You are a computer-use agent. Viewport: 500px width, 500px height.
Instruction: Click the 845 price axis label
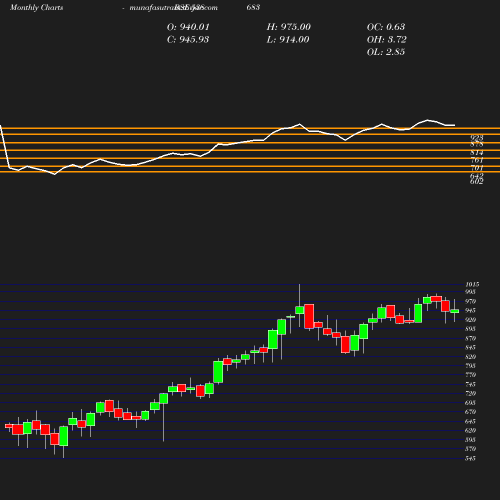coord(471,348)
